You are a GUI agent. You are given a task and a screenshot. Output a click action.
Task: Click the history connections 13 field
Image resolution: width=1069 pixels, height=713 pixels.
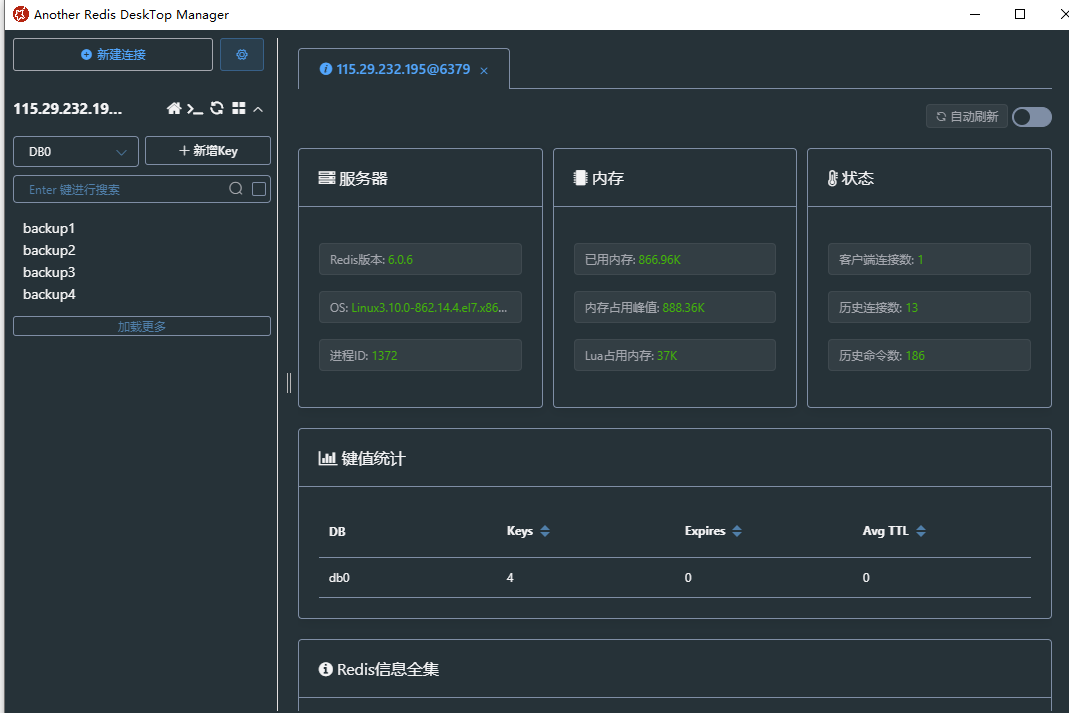929,307
